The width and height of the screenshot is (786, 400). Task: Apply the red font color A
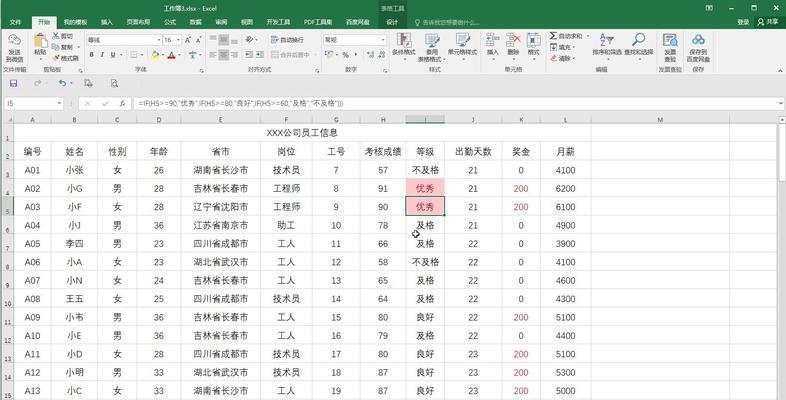tap(172, 55)
